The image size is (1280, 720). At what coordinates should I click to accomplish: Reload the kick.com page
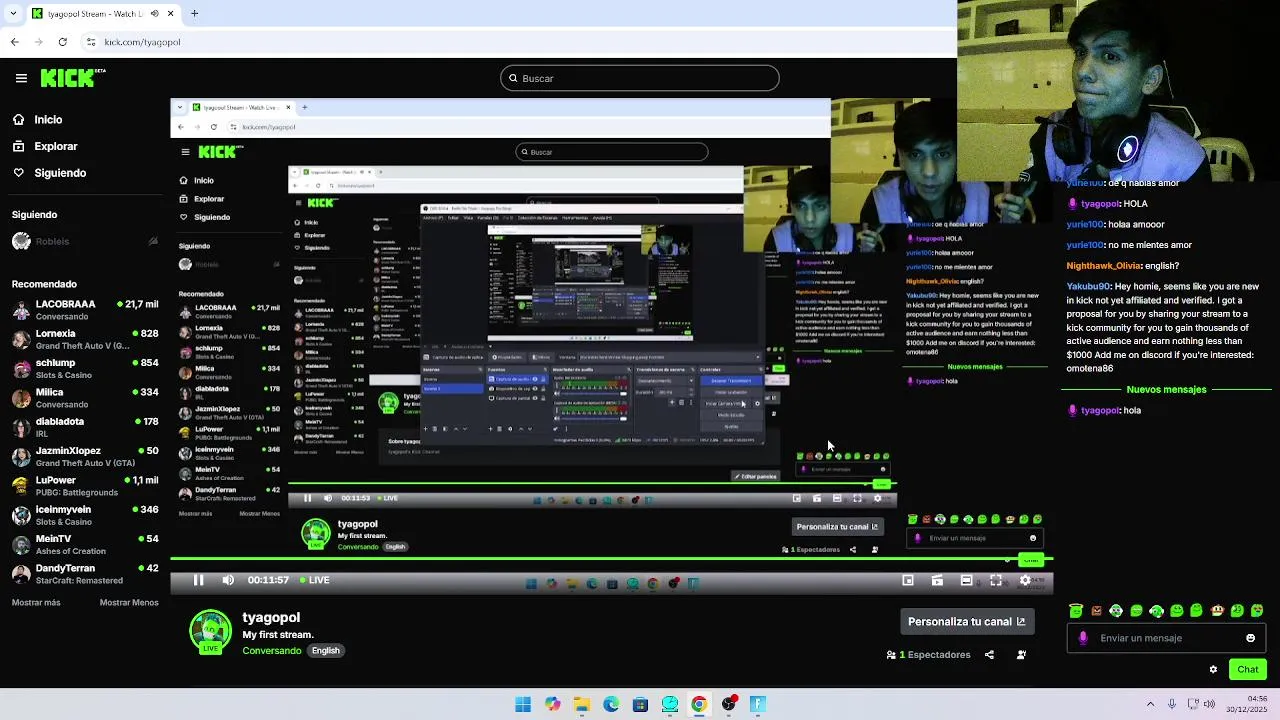(x=62, y=42)
